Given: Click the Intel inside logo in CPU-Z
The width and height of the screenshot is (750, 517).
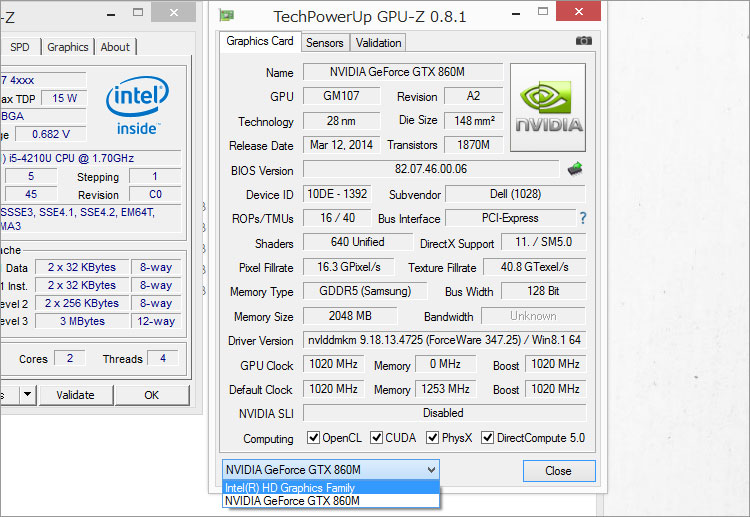Looking at the screenshot, I should (137, 106).
